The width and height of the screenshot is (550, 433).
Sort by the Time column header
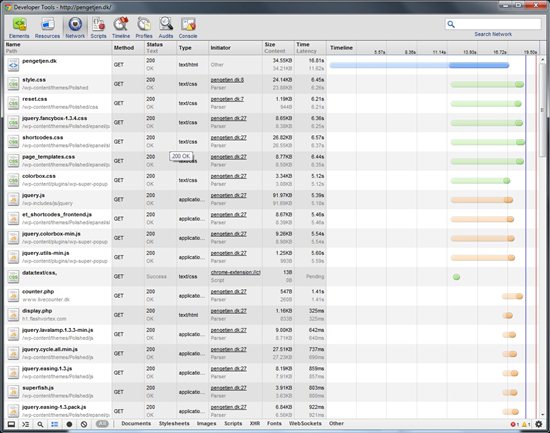coord(310,48)
